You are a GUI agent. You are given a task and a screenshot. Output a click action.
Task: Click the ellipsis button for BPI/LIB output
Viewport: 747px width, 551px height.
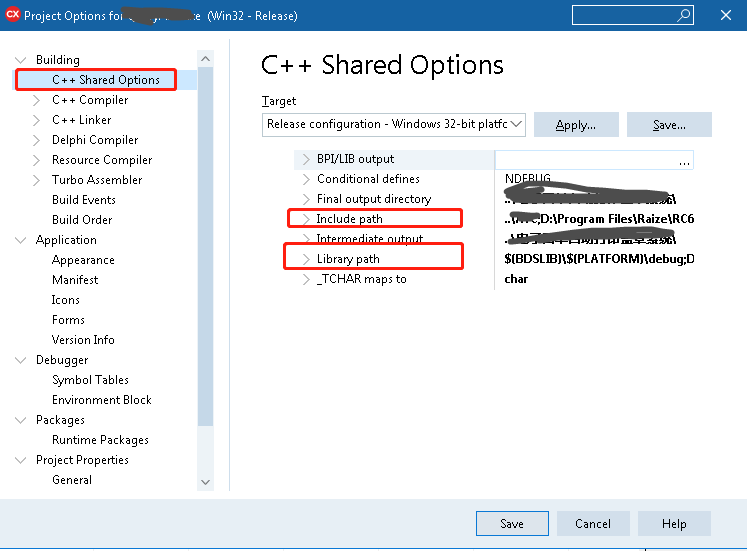[684, 160]
